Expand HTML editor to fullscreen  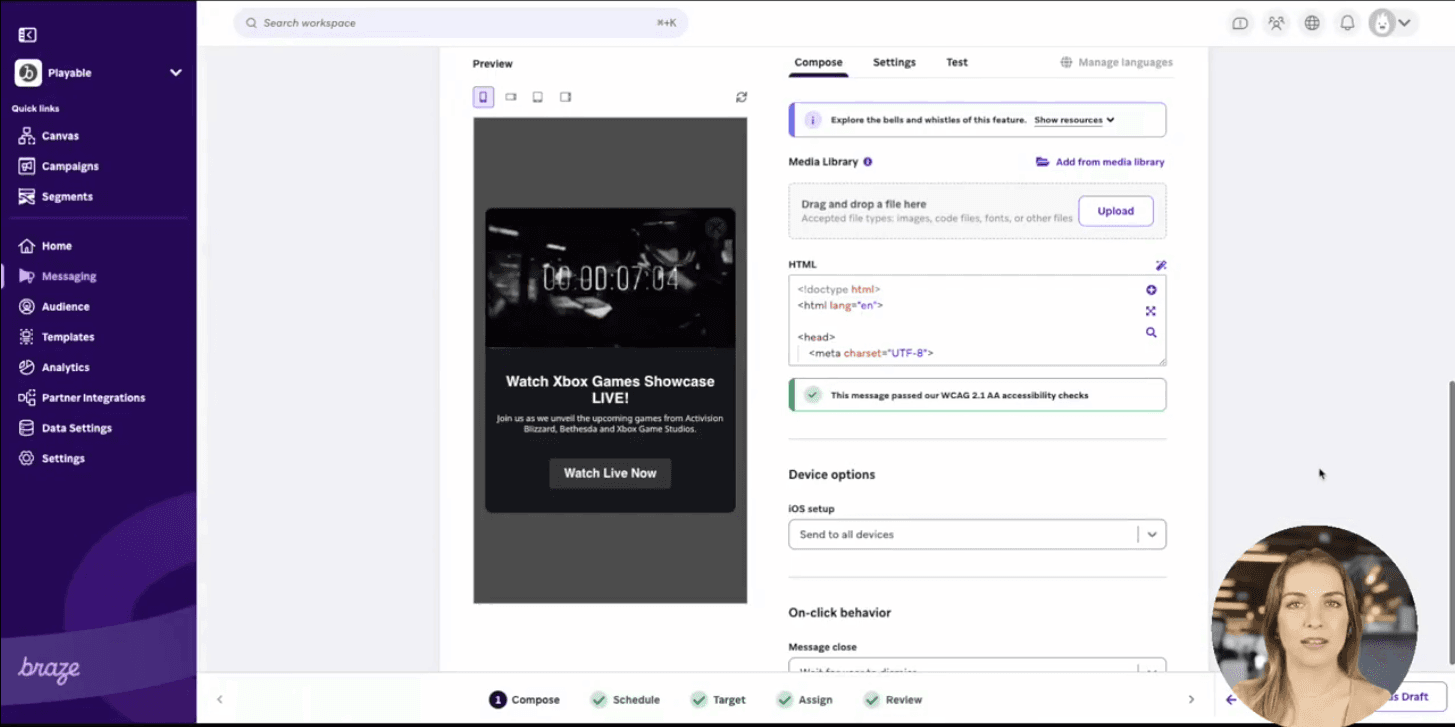[x=1151, y=311]
